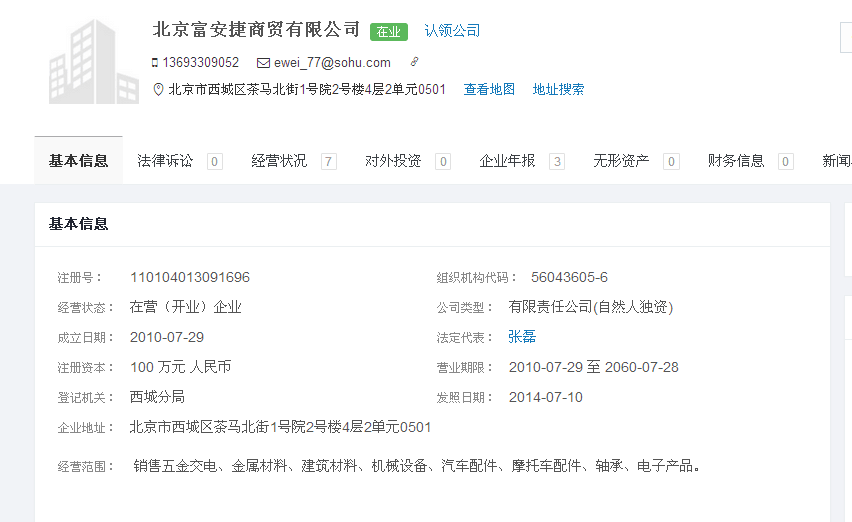
Task: Switch to the 法律诉讼 tab
Action: click(165, 161)
